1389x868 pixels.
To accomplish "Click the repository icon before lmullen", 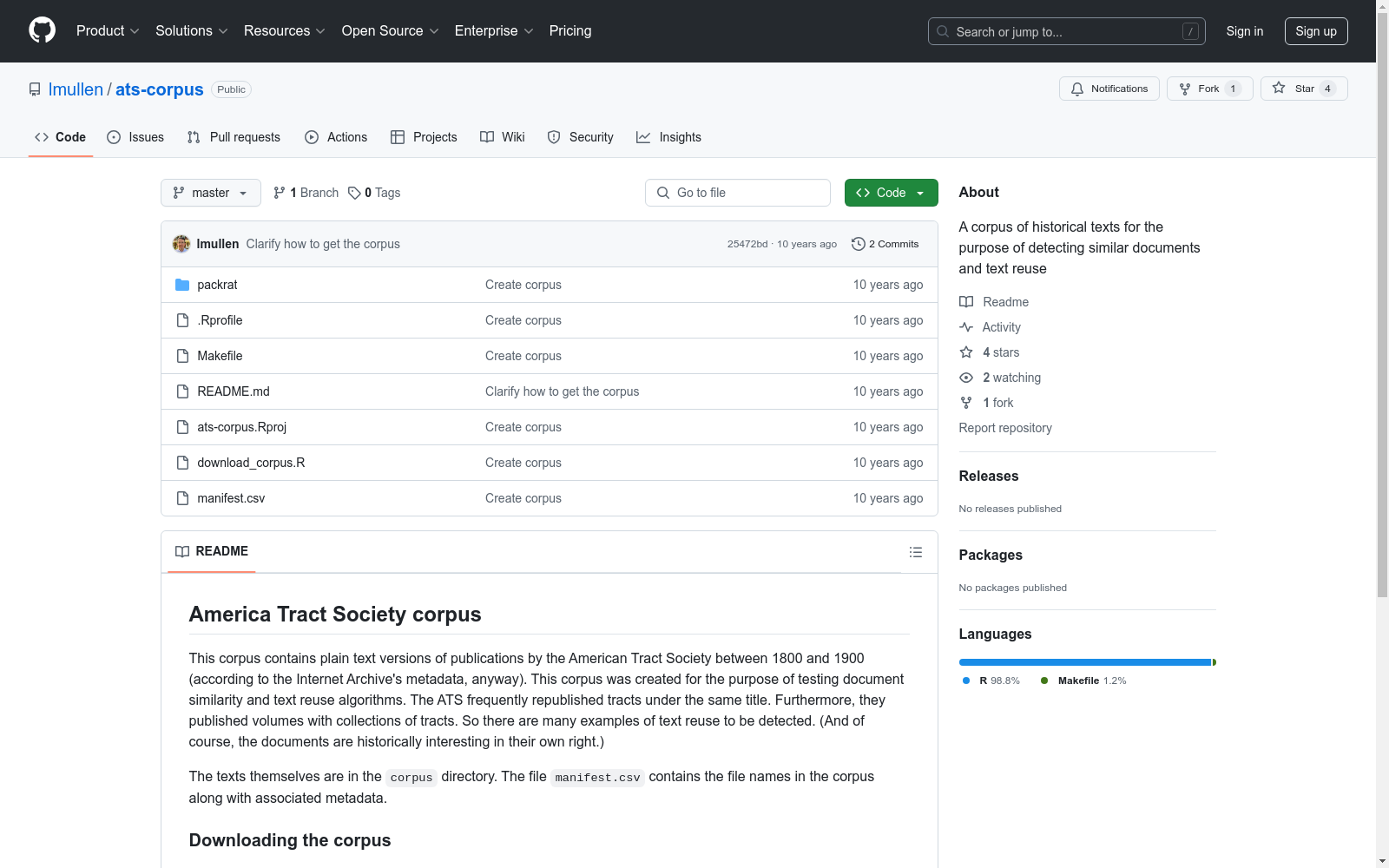I will (35, 89).
